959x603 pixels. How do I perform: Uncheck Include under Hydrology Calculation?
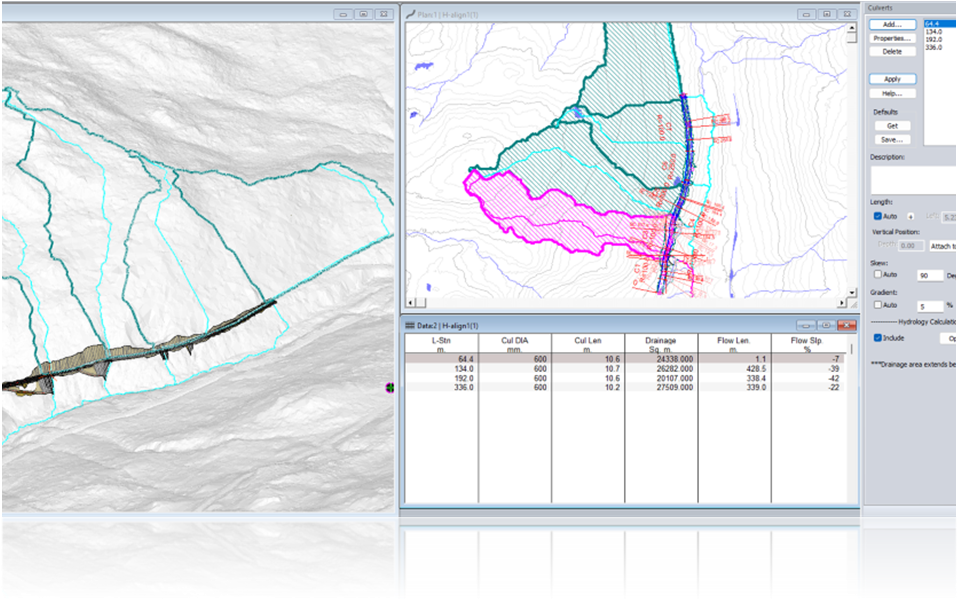tap(878, 338)
